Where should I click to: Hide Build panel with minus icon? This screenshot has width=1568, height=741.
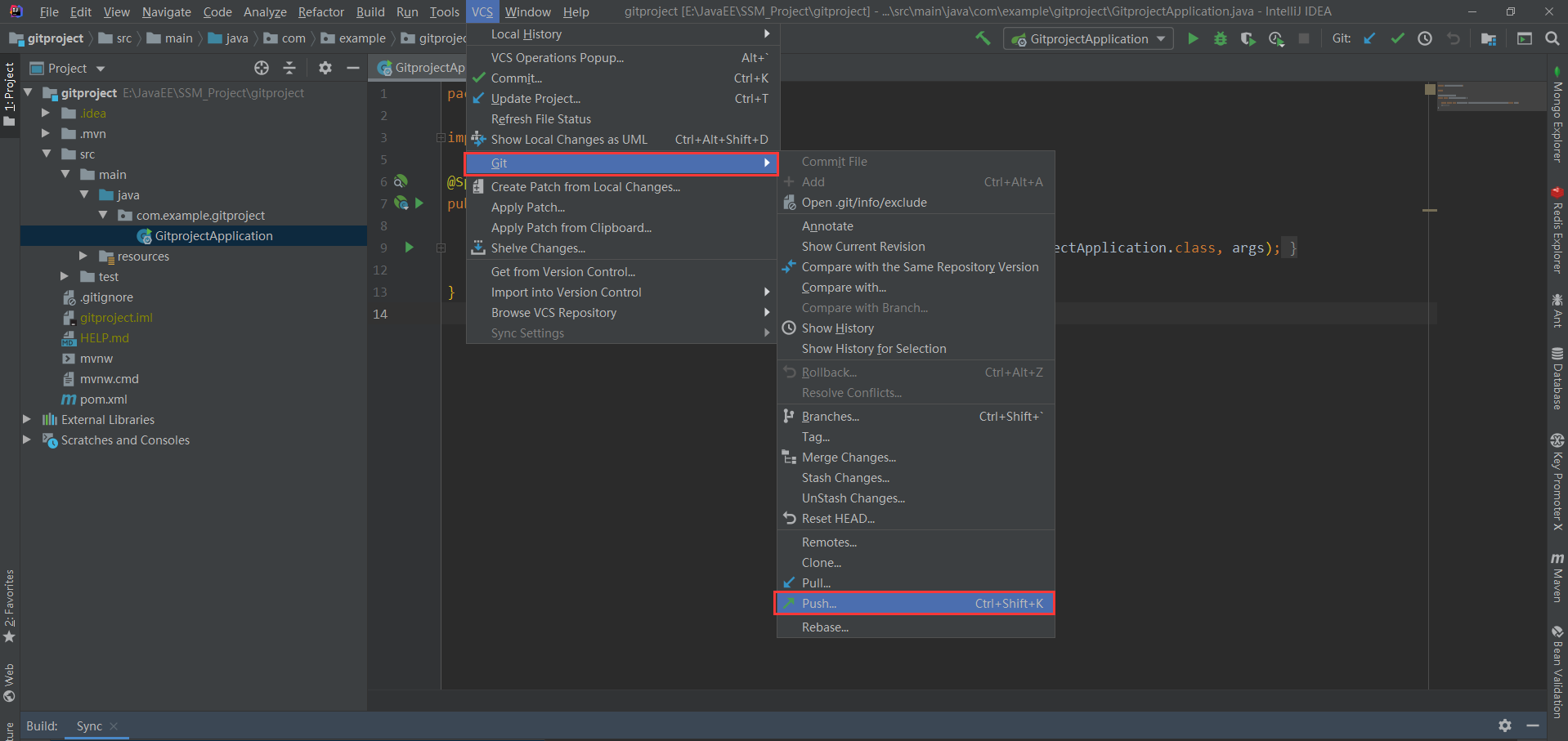[x=1533, y=725]
